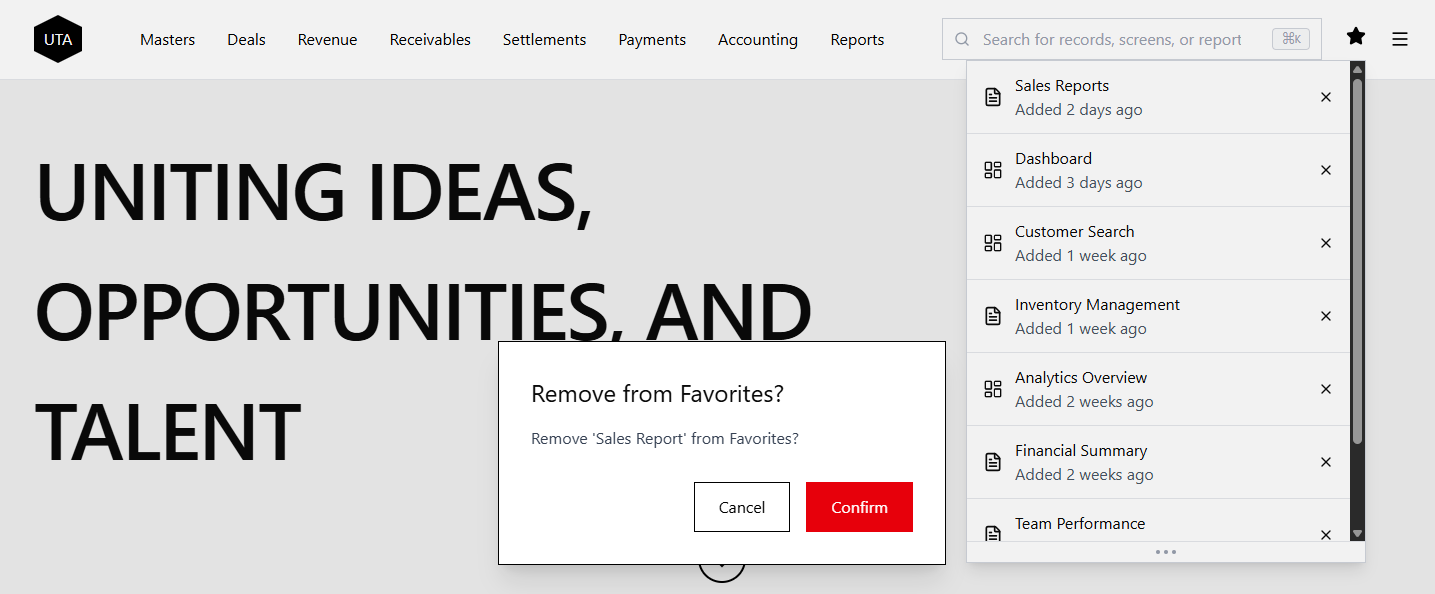This screenshot has height=594, width=1435.
Task: Select the Financial Summary document icon
Action: [992, 461]
